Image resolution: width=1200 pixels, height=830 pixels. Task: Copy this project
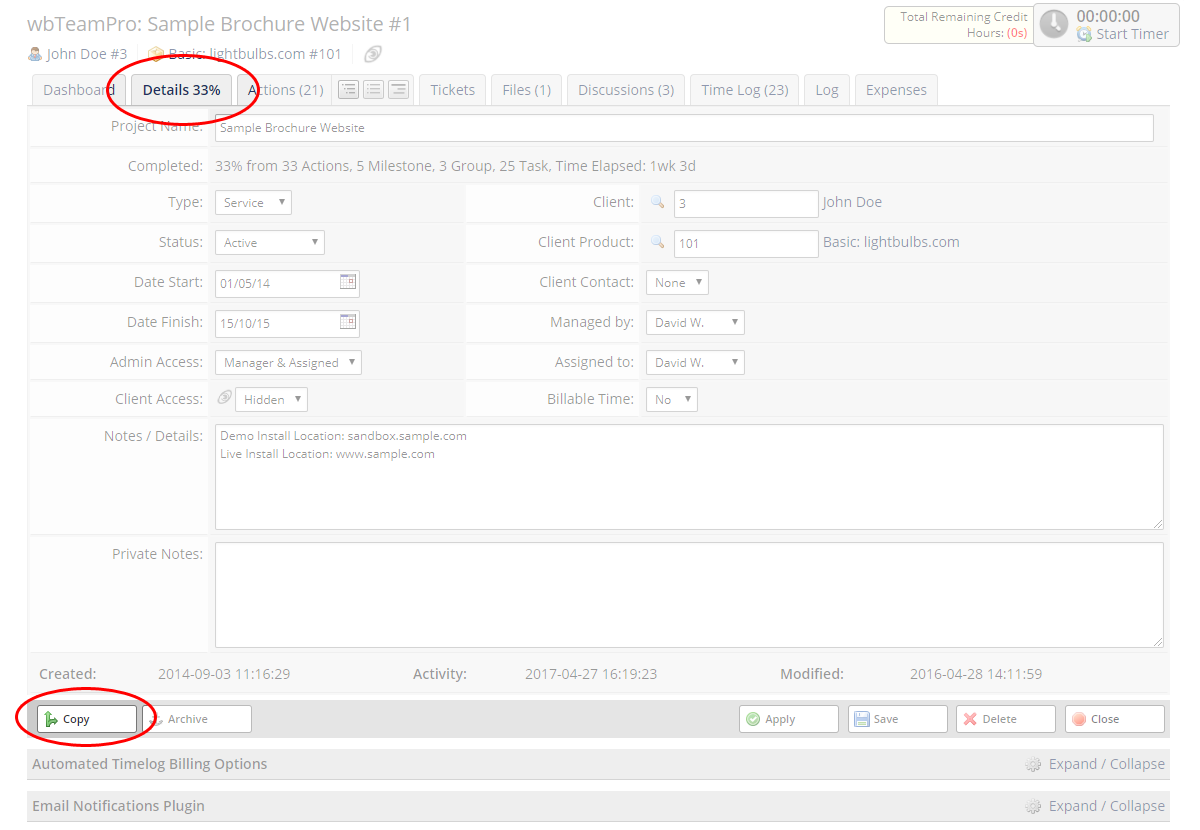coord(86,718)
